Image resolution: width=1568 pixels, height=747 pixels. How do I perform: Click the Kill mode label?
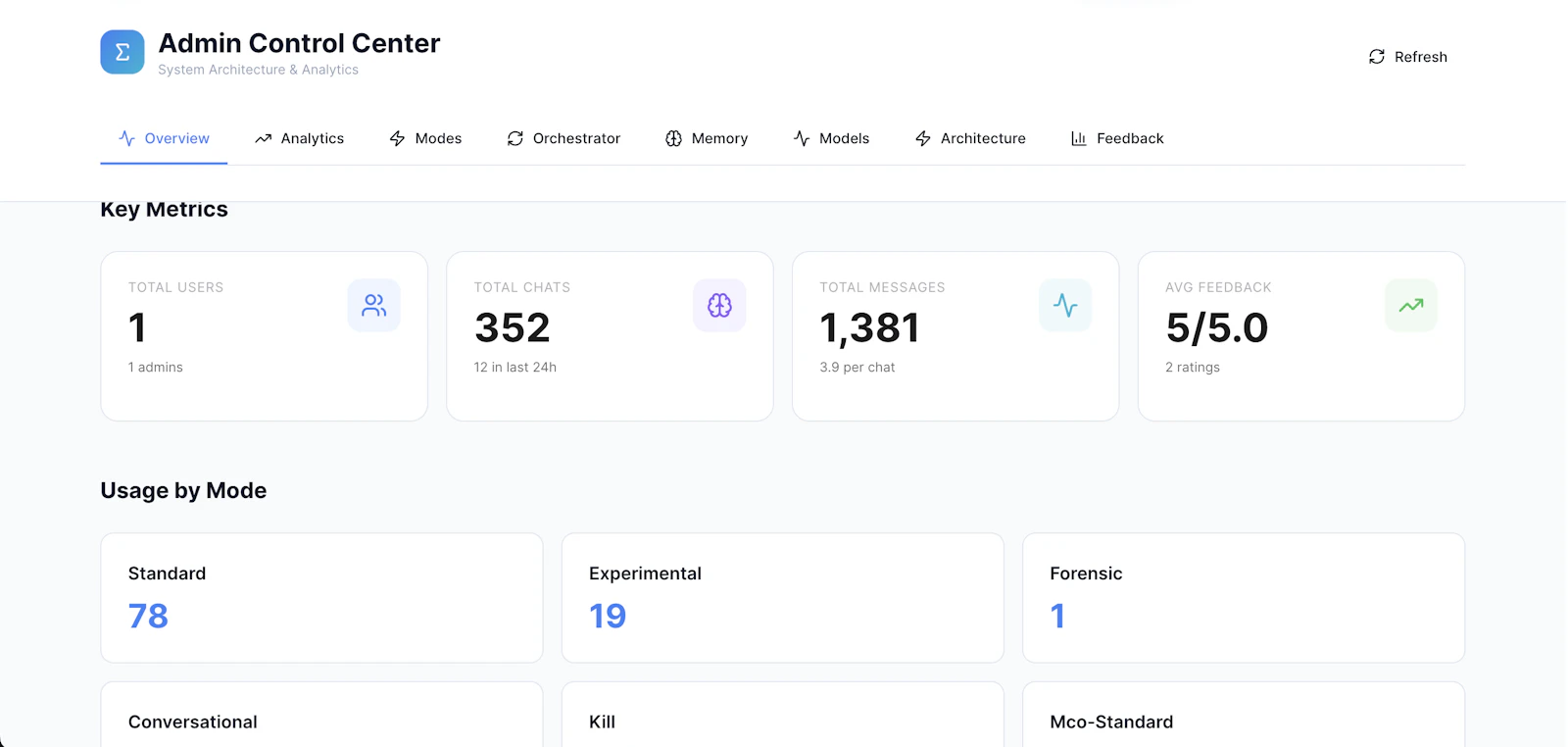pos(603,722)
